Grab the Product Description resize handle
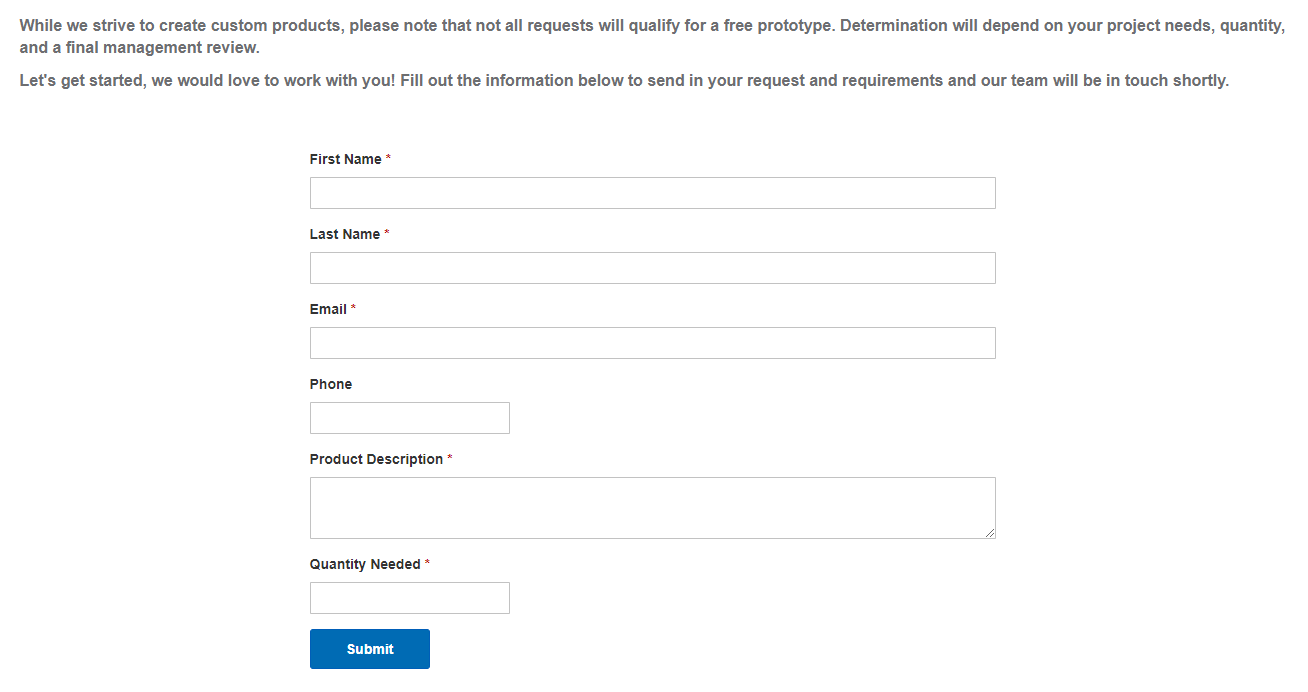1308x692 pixels. (x=989, y=532)
